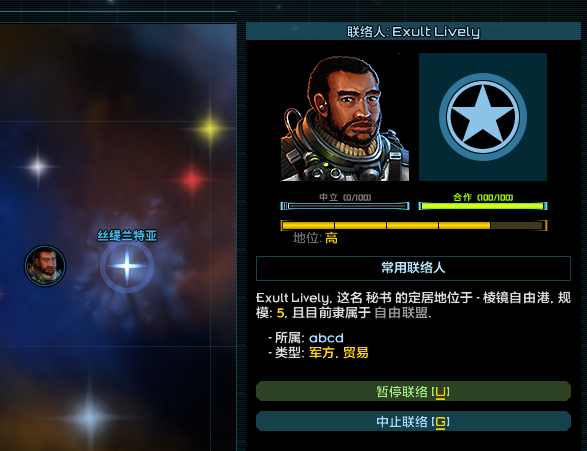The height and width of the screenshot is (451, 587).
Task: Toggle 常用联络人 favorite contact
Action: 413,268
